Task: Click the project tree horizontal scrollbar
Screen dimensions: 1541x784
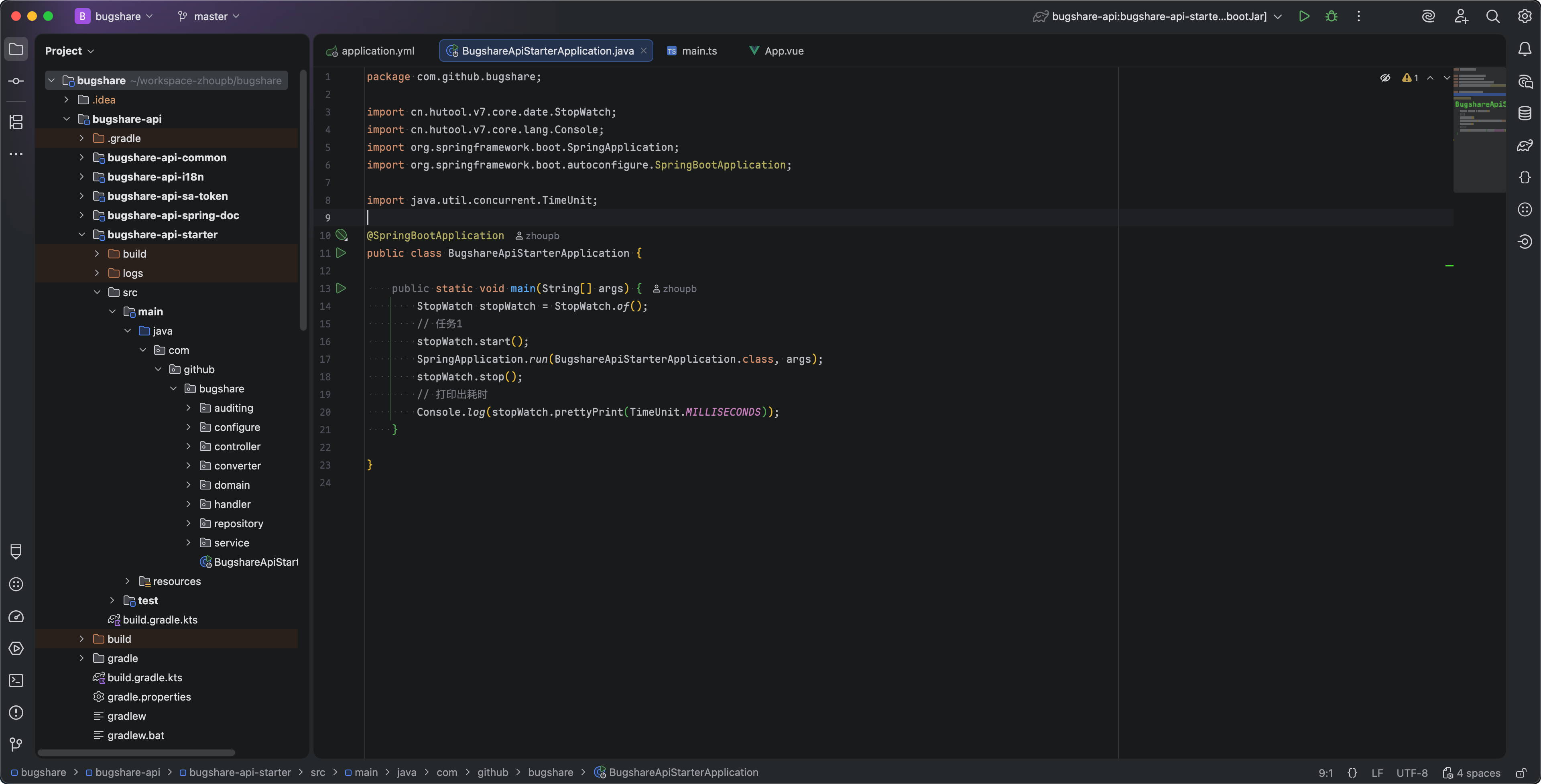Action: [x=136, y=752]
